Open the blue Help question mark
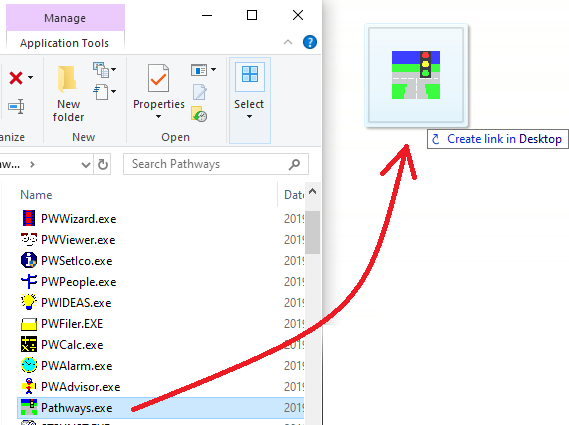Viewport: 569px width, 425px height. coord(310,42)
